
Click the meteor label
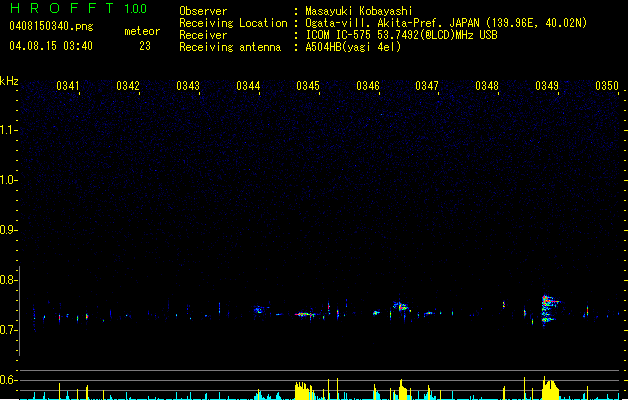(x=142, y=31)
